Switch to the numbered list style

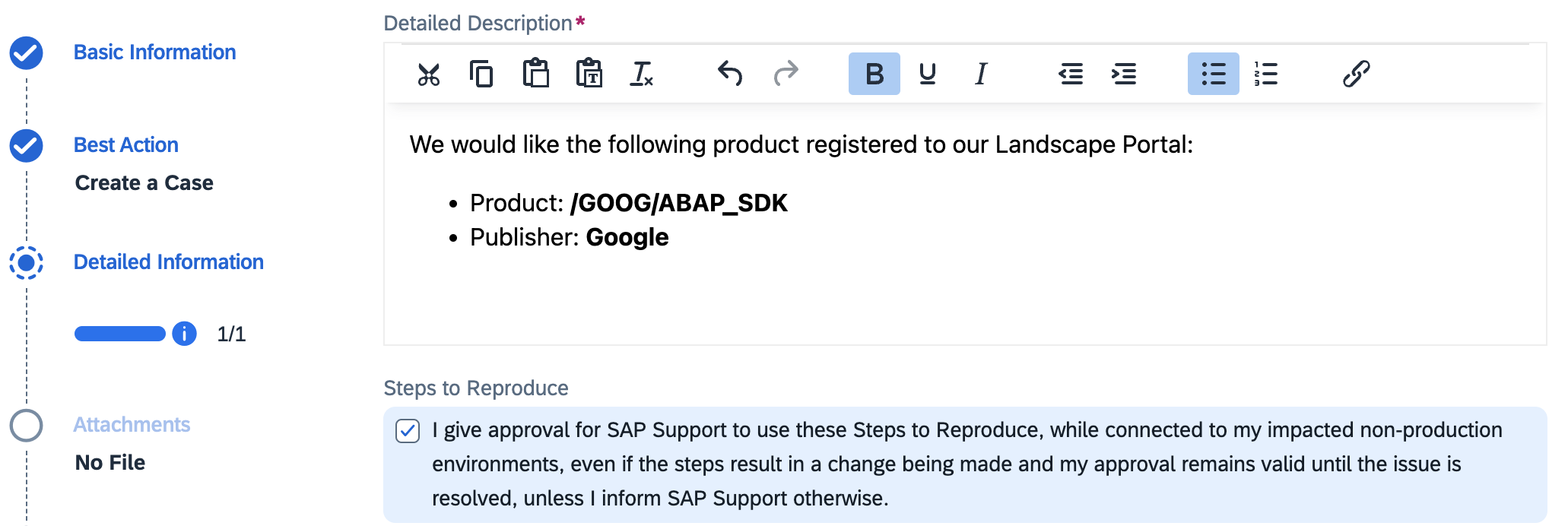1267,74
